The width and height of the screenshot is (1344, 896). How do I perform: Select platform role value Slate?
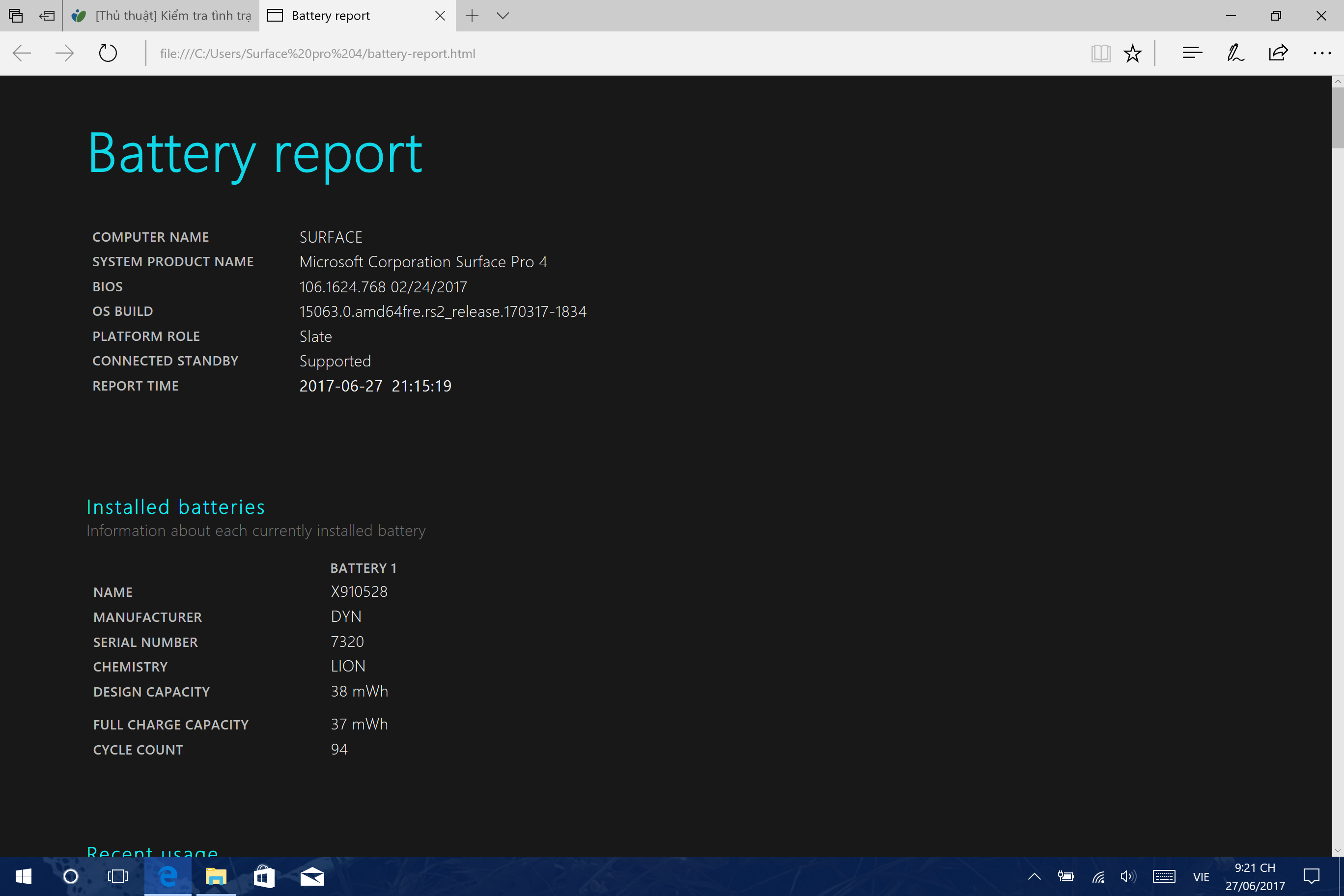315,336
